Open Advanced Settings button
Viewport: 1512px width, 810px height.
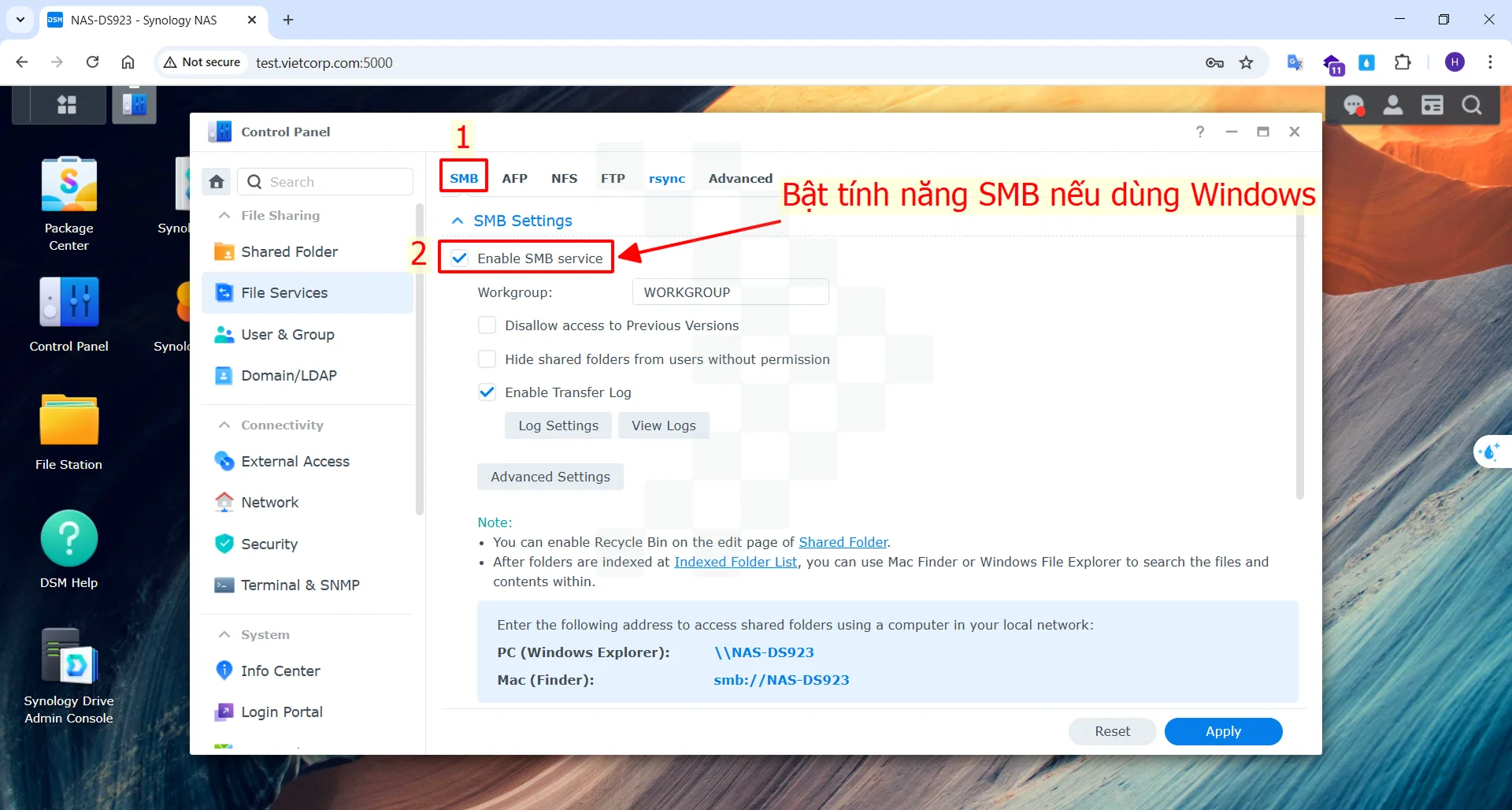(x=550, y=477)
